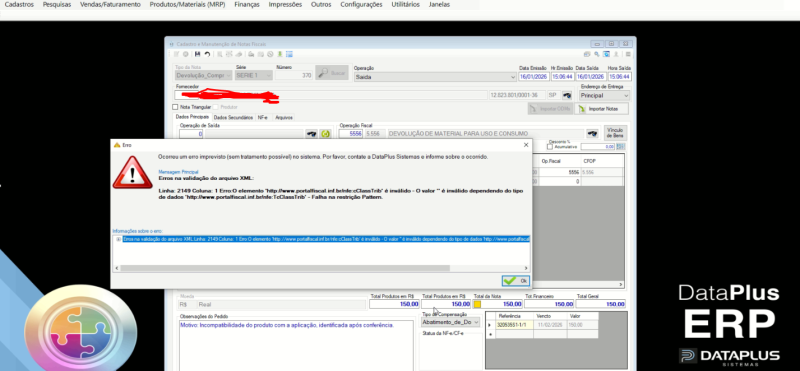Open the Utilitários menu
Screen dimensions: 800x371
(x=406, y=5)
